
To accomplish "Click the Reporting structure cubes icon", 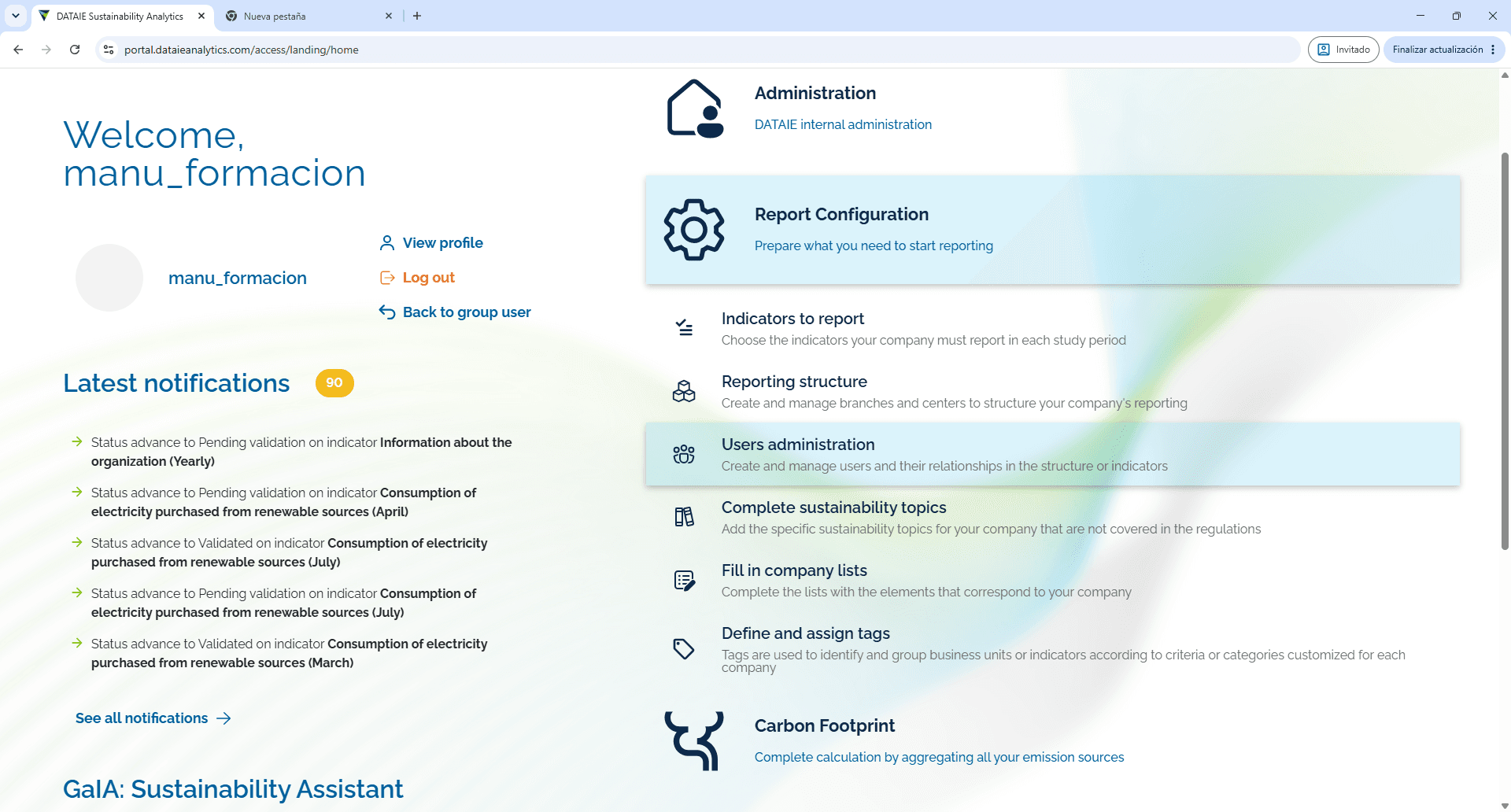I will (x=684, y=391).
